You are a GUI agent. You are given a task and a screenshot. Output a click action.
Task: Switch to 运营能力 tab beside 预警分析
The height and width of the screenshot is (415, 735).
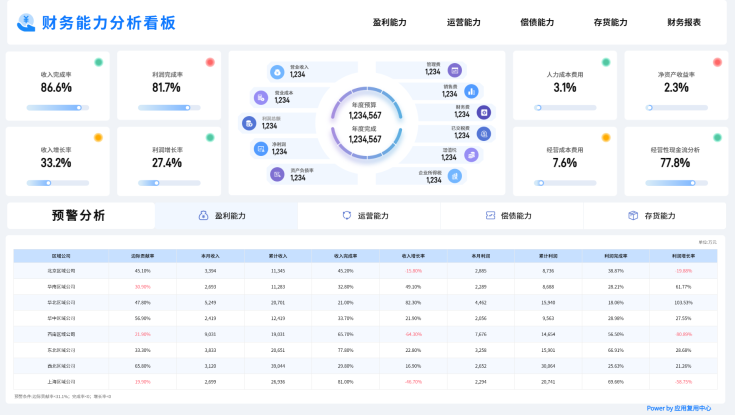click(365, 216)
